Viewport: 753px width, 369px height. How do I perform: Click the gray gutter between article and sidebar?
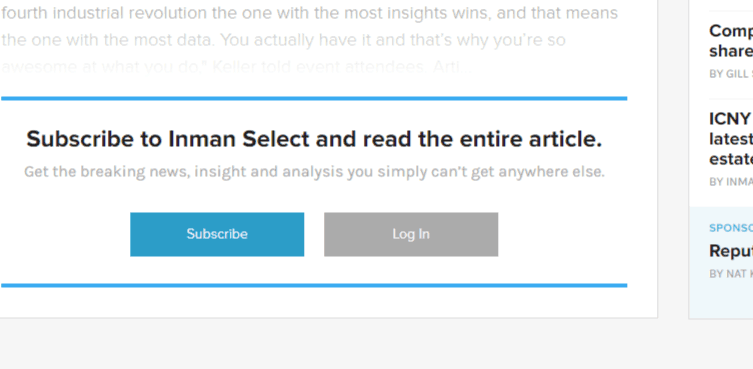pos(673,159)
